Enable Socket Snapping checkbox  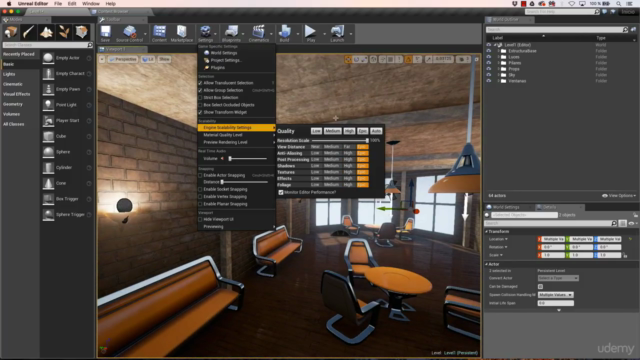[x=200, y=189]
